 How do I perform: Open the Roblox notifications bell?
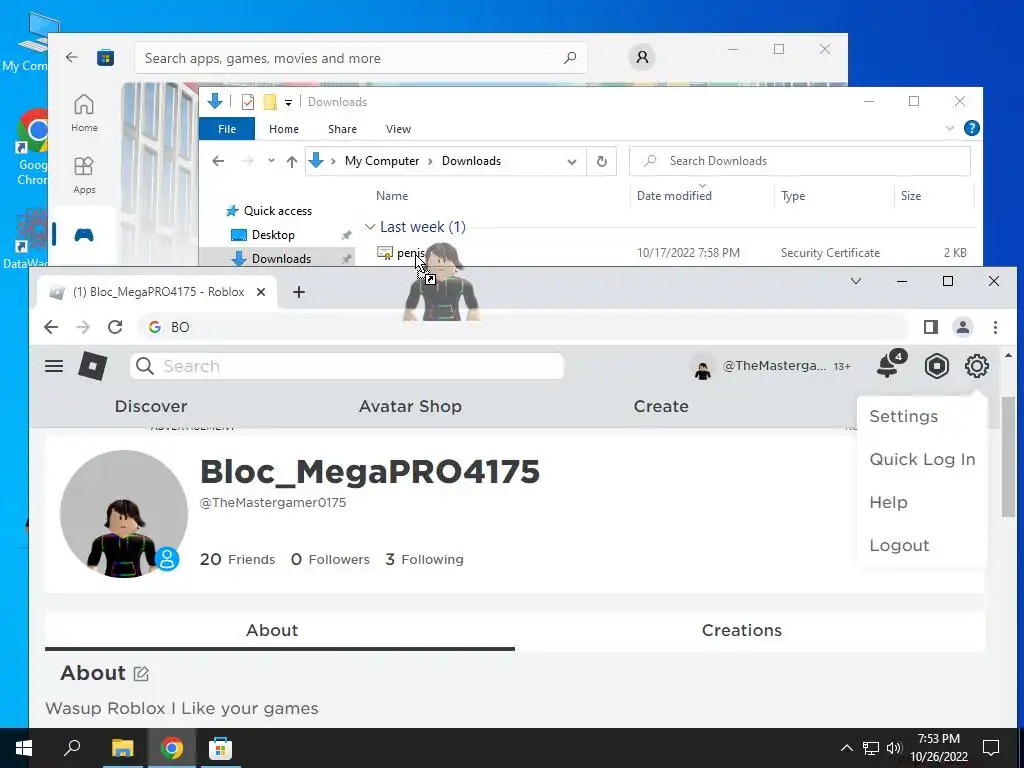pyautogui.click(x=888, y=366)
